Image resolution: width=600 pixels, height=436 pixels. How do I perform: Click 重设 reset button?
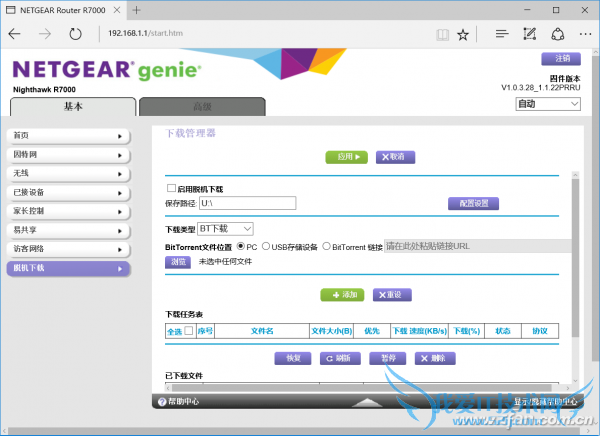(x=392, y=295)
